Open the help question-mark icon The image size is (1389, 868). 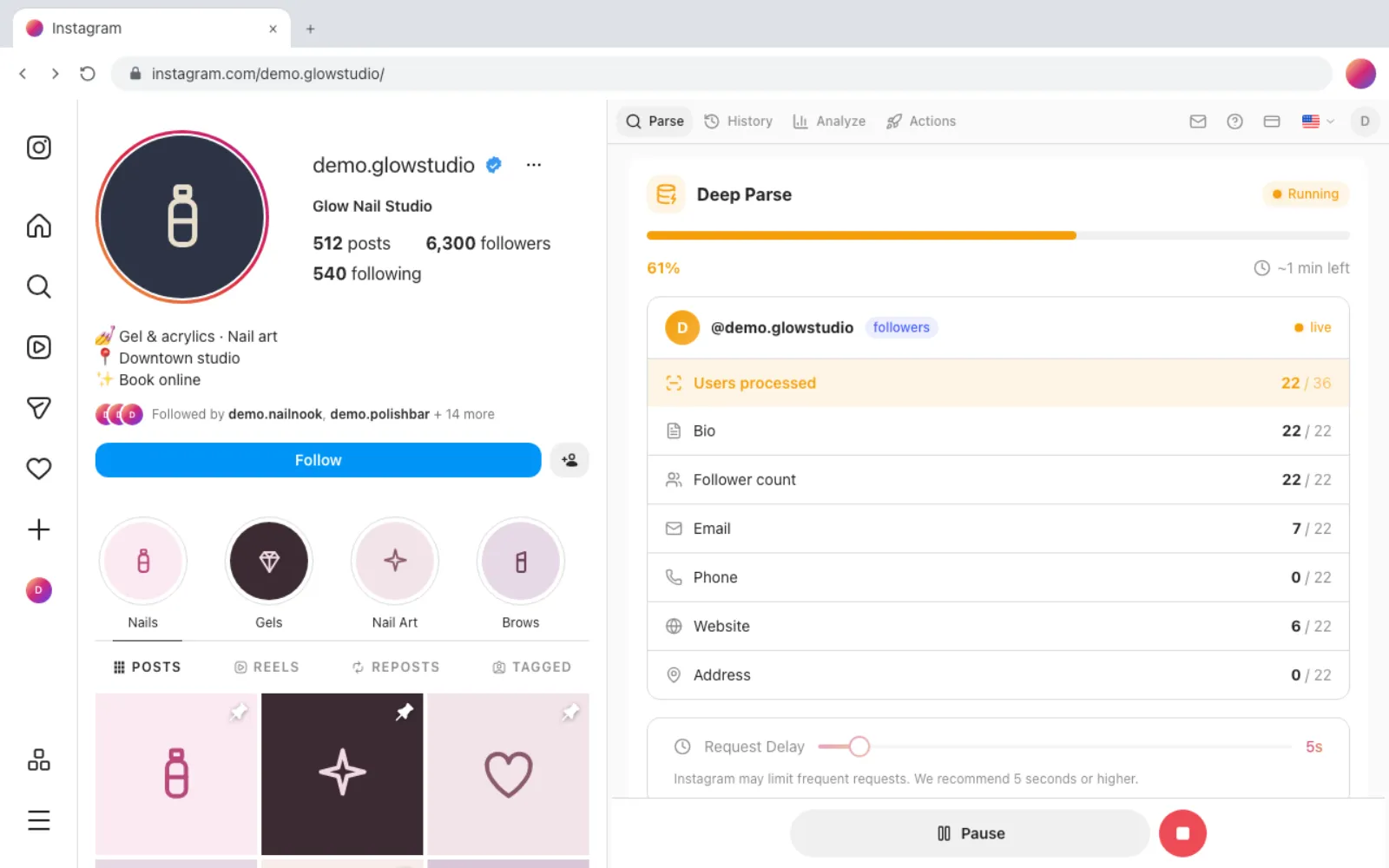[1234, 122]
